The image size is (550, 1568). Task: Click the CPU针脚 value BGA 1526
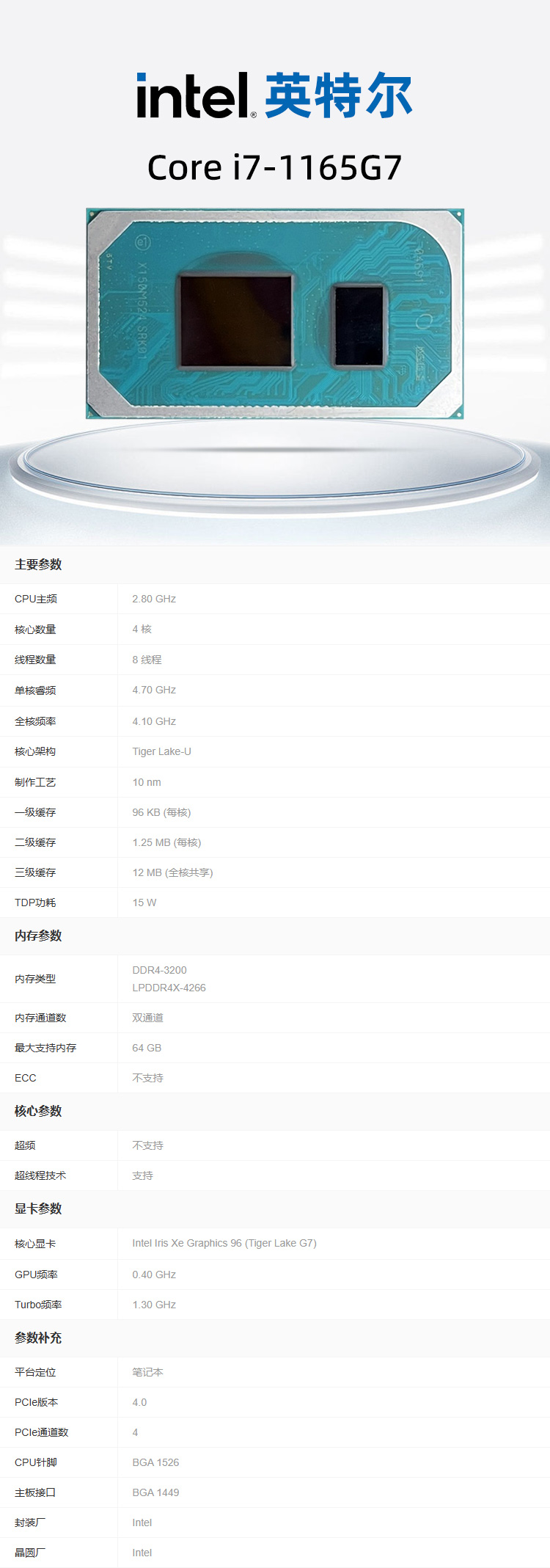[155, 1462]
